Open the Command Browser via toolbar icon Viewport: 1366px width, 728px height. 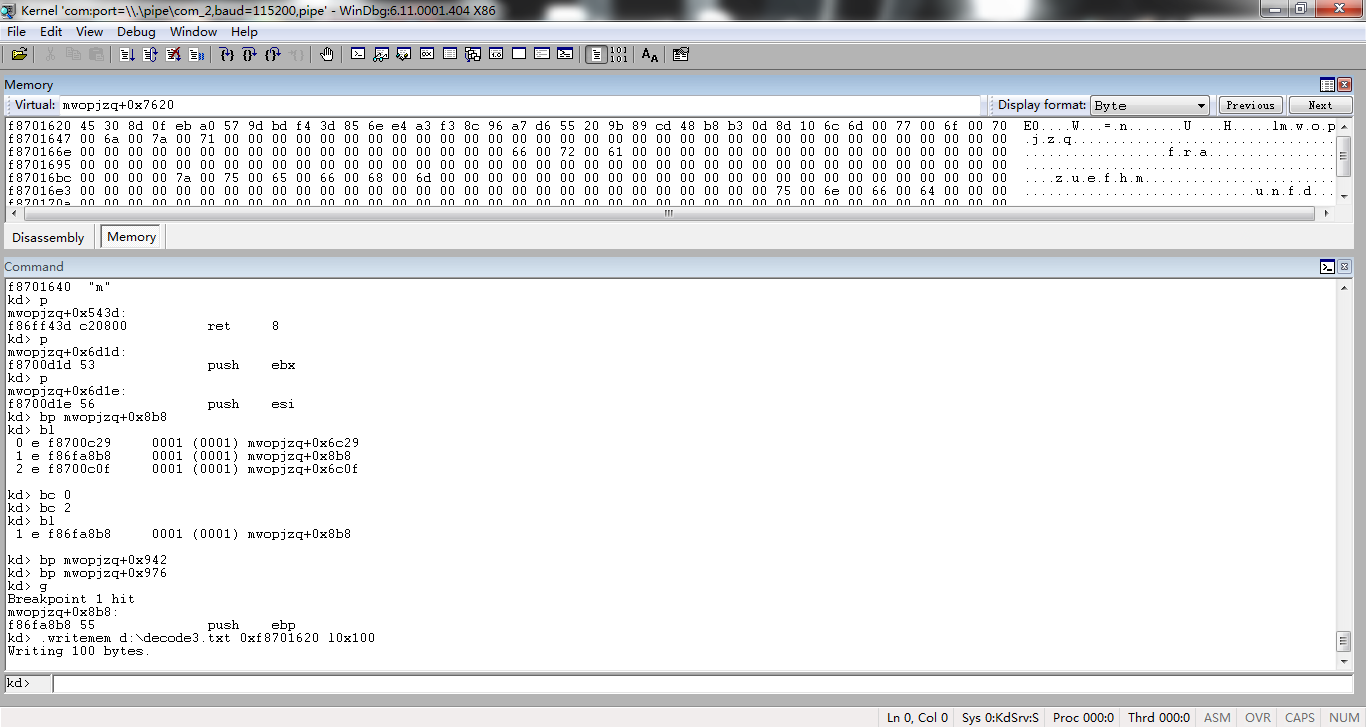(x=565, y=54)
